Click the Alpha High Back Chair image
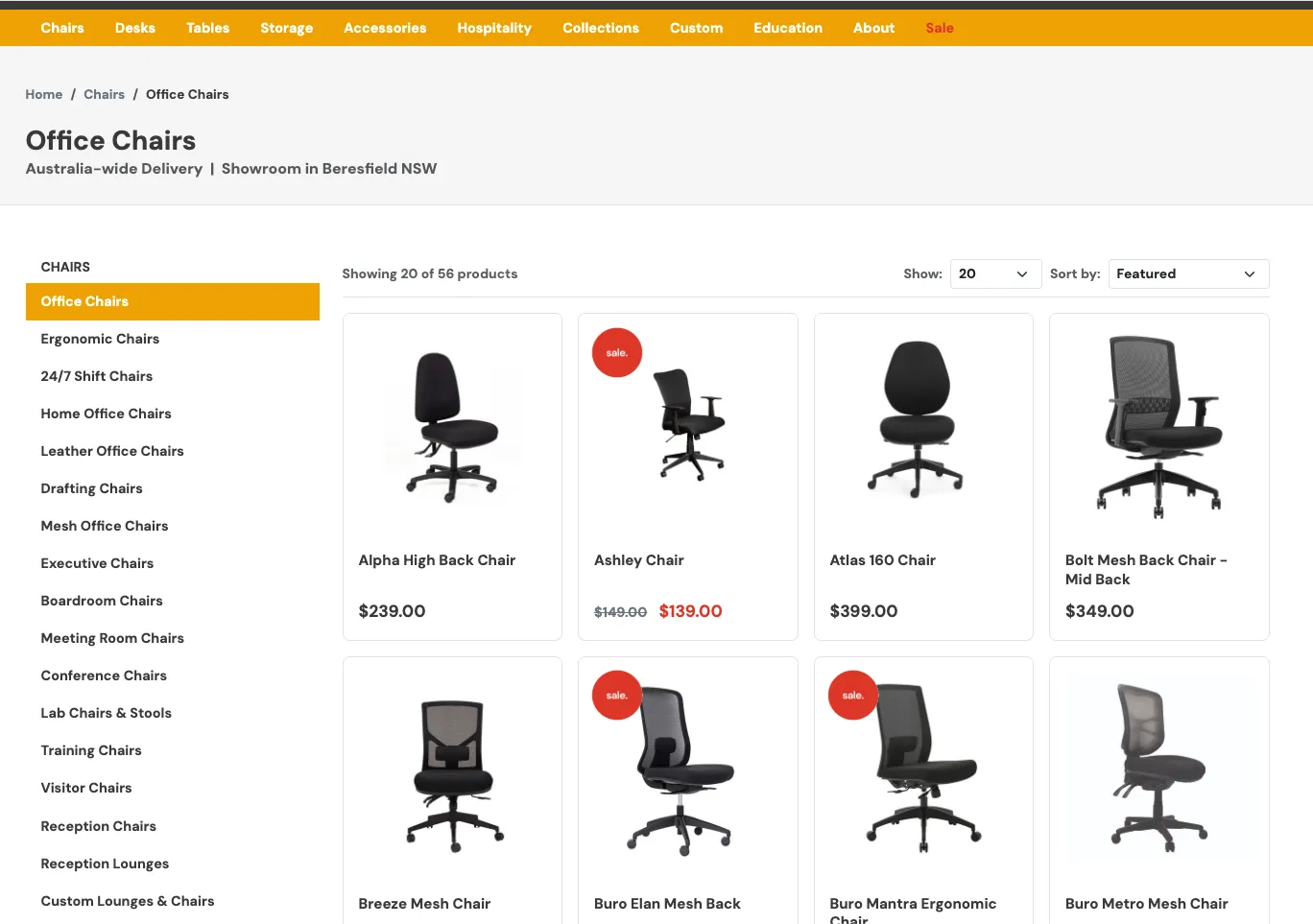The width and height of the screenshot is (1313, 924). [452, 427]
